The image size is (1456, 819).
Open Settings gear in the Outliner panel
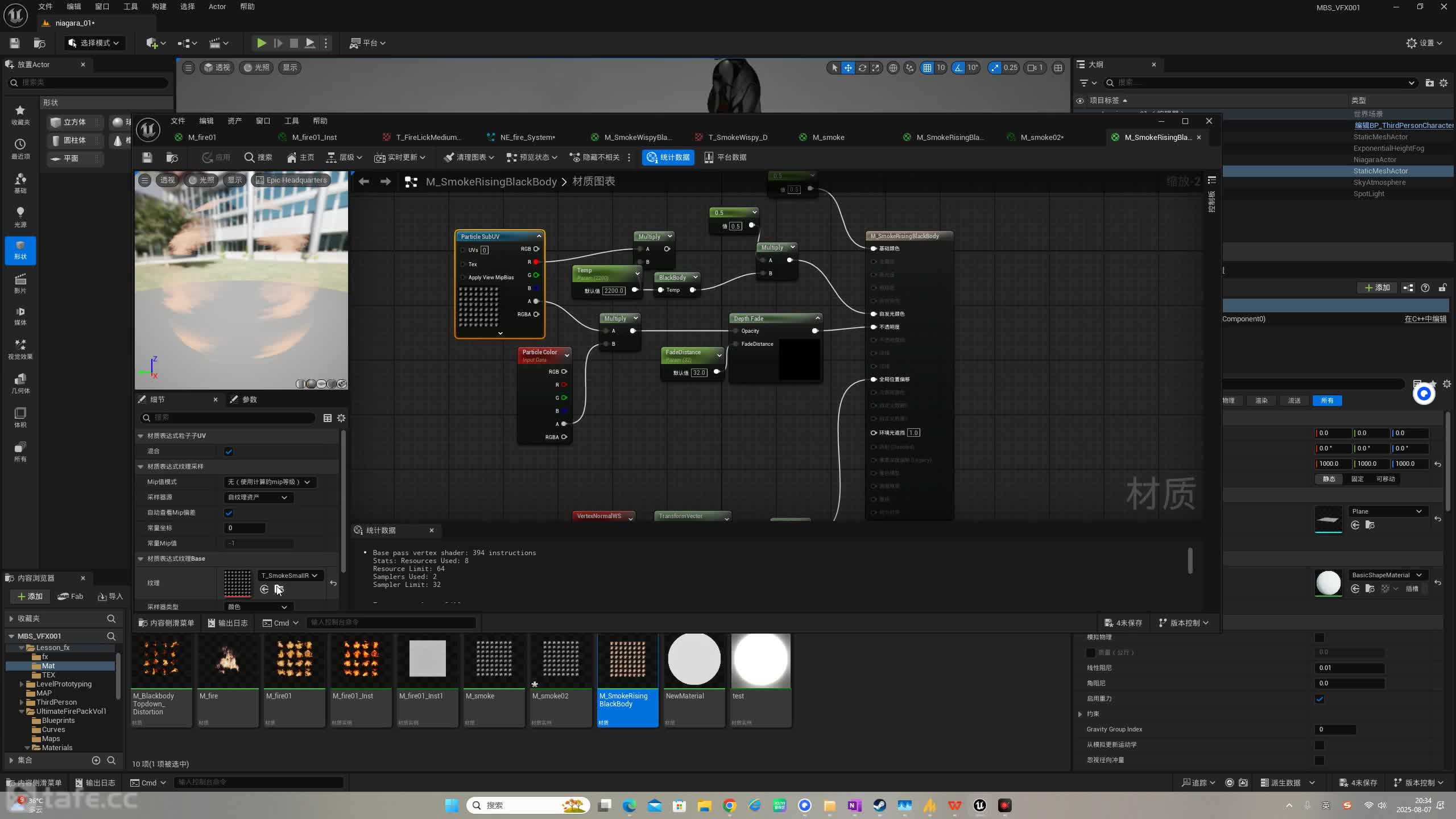click(x=1443, y=83)
